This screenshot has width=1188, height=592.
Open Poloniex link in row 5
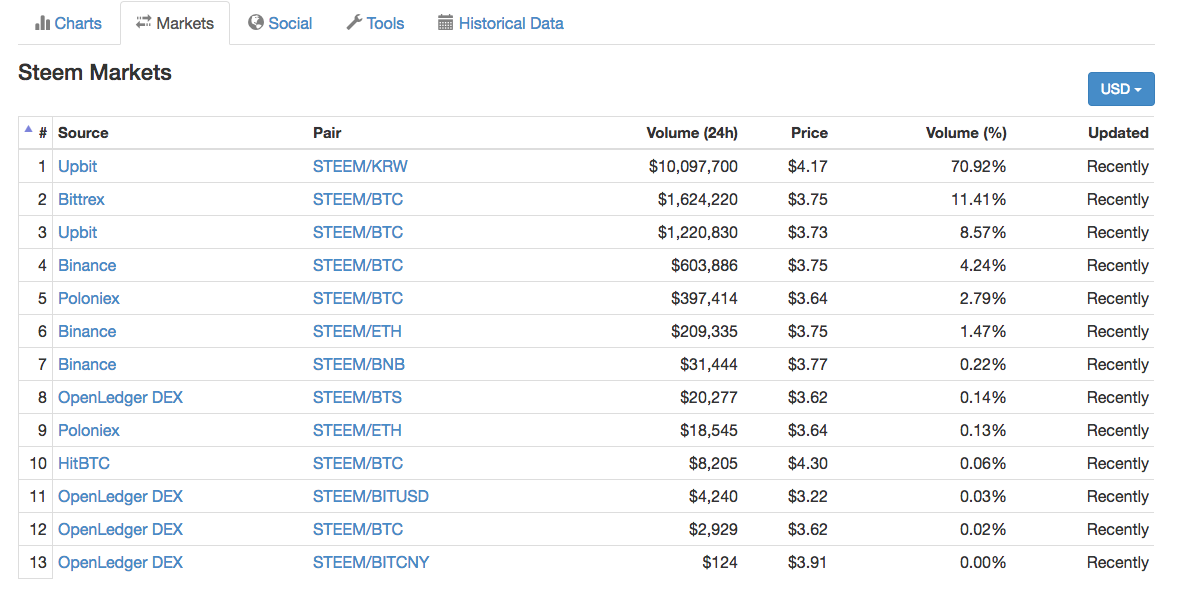(89, 298)
